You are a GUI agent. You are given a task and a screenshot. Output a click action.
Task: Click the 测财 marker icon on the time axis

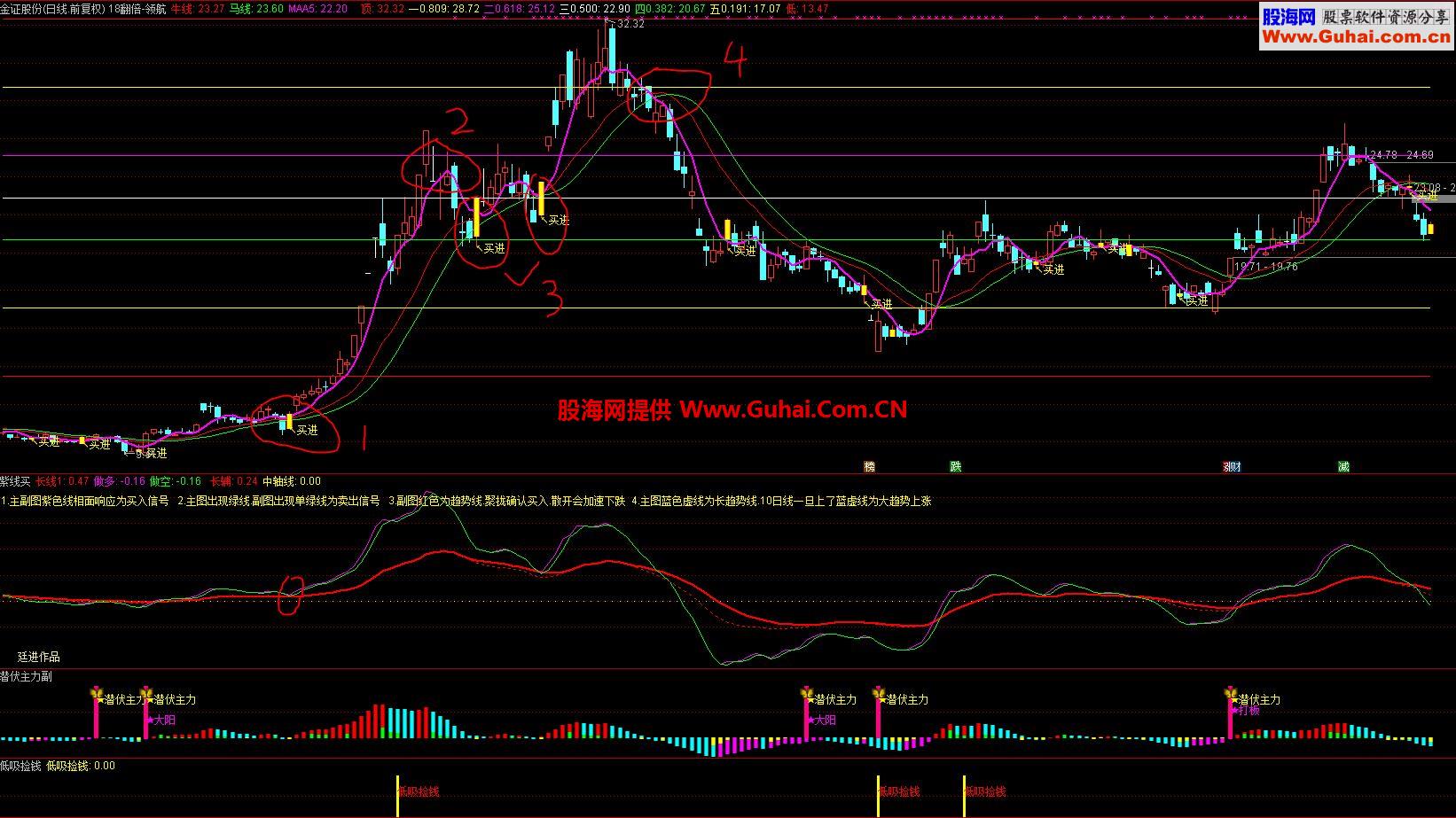(1232, 466)
